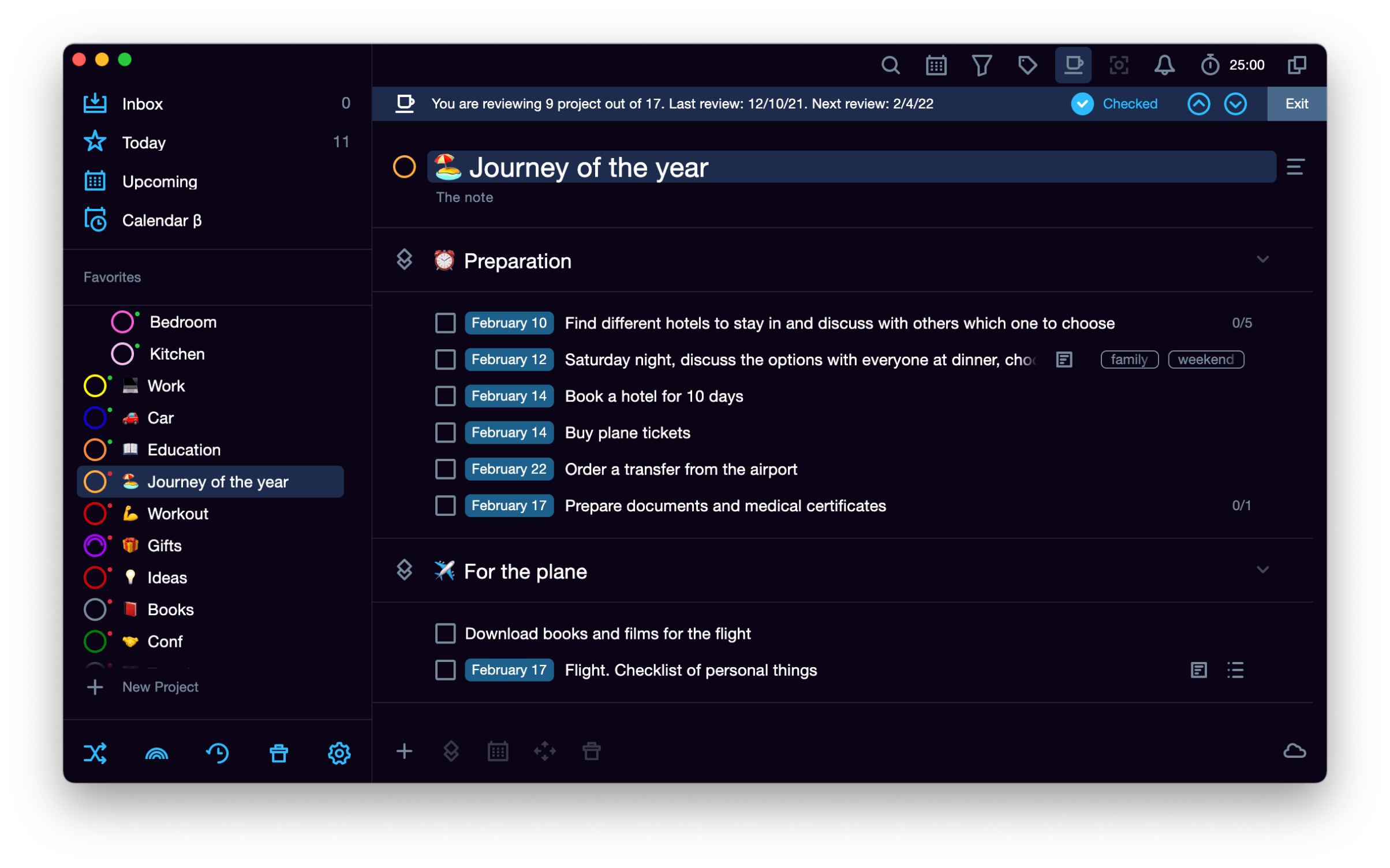Open the Upcoming view
1390x868 pixels.
pyautogui.click(x=159, y=181)
